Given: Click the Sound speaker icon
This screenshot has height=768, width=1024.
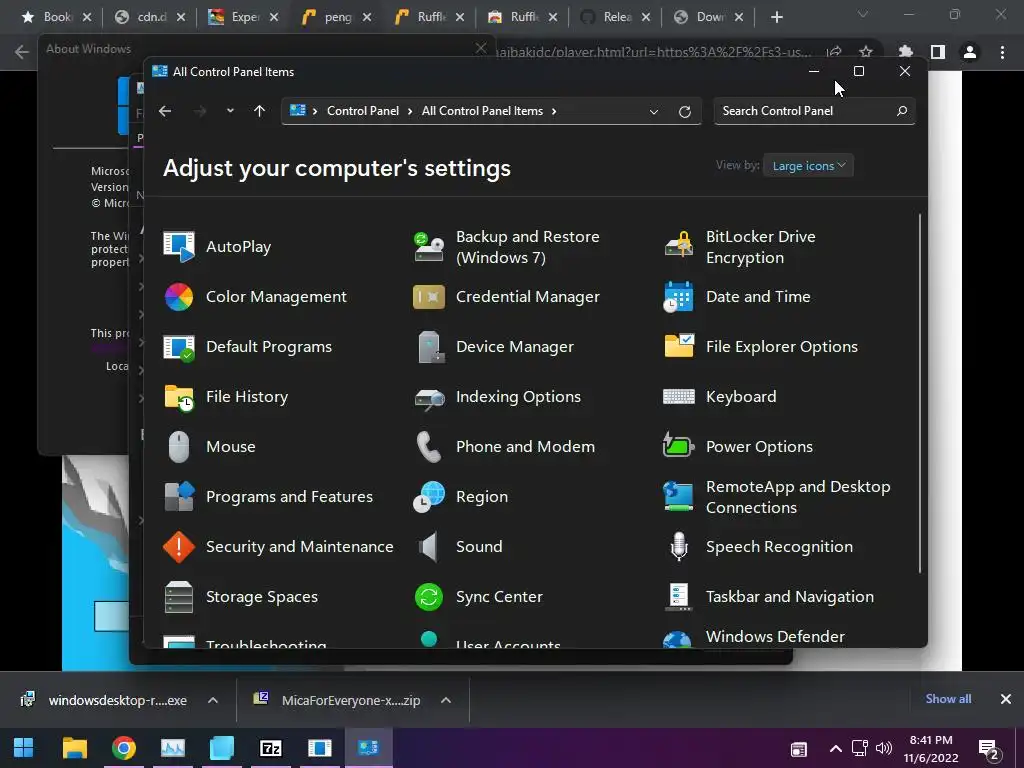Looking at the screenshot, I should coord(428,547).
